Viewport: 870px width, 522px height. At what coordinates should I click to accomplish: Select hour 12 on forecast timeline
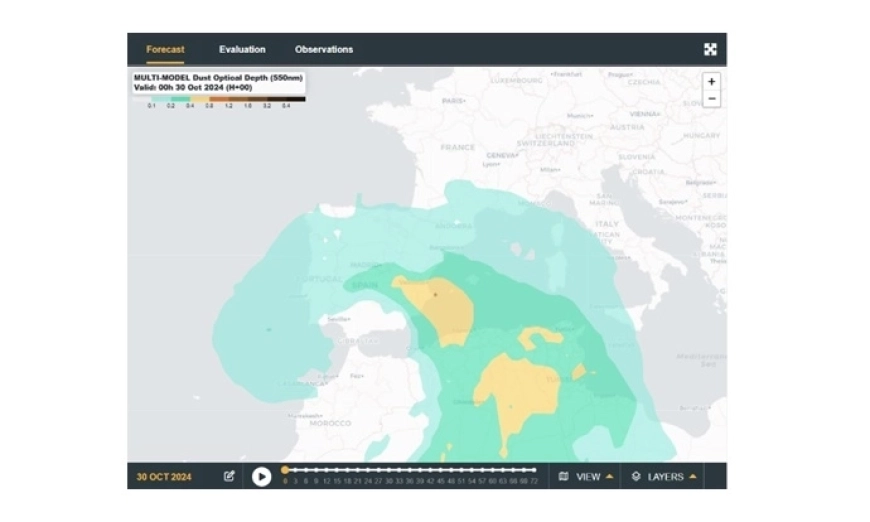(326, 470)
